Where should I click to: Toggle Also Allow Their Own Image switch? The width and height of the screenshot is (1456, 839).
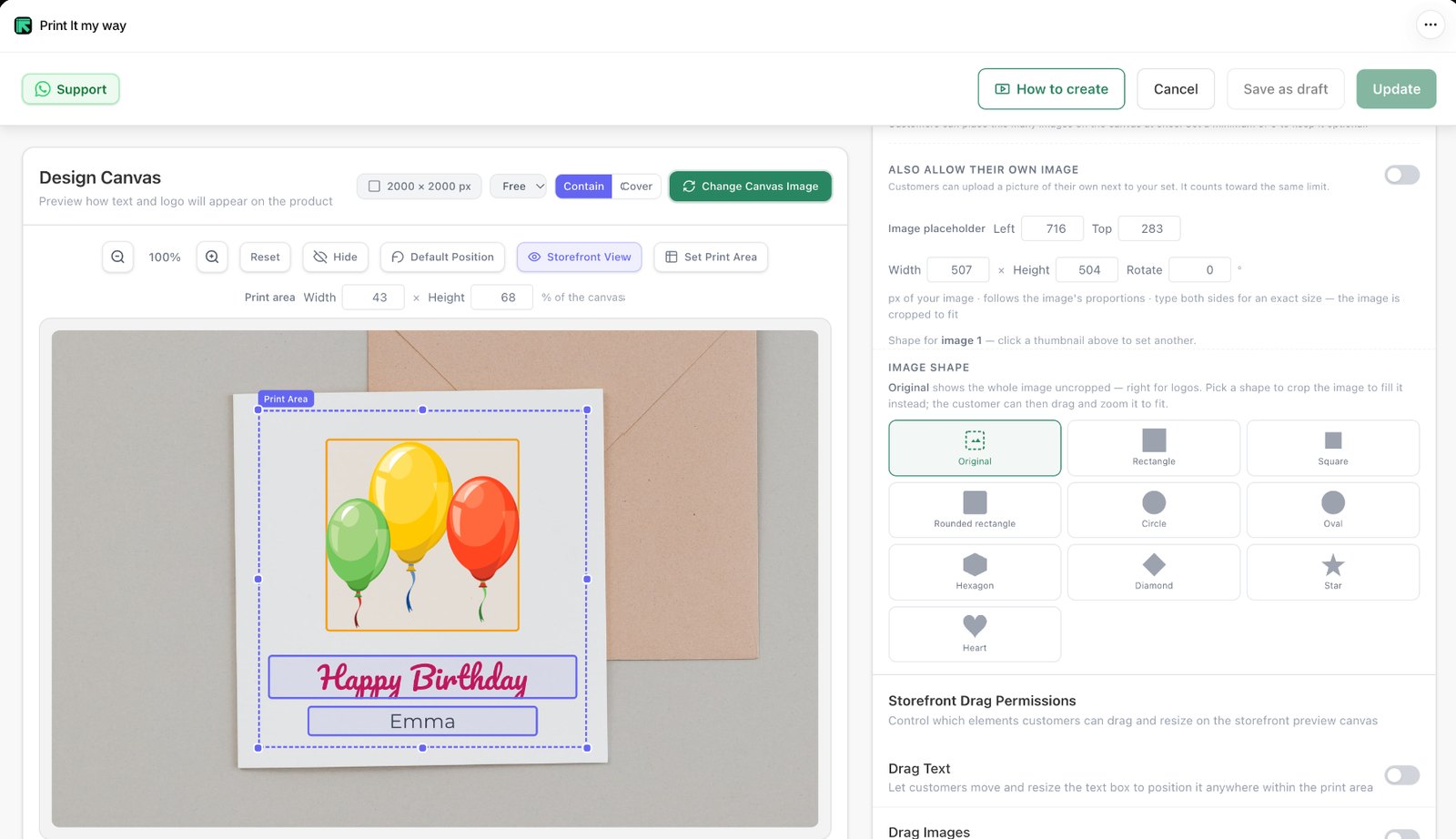pos(1401,175)
